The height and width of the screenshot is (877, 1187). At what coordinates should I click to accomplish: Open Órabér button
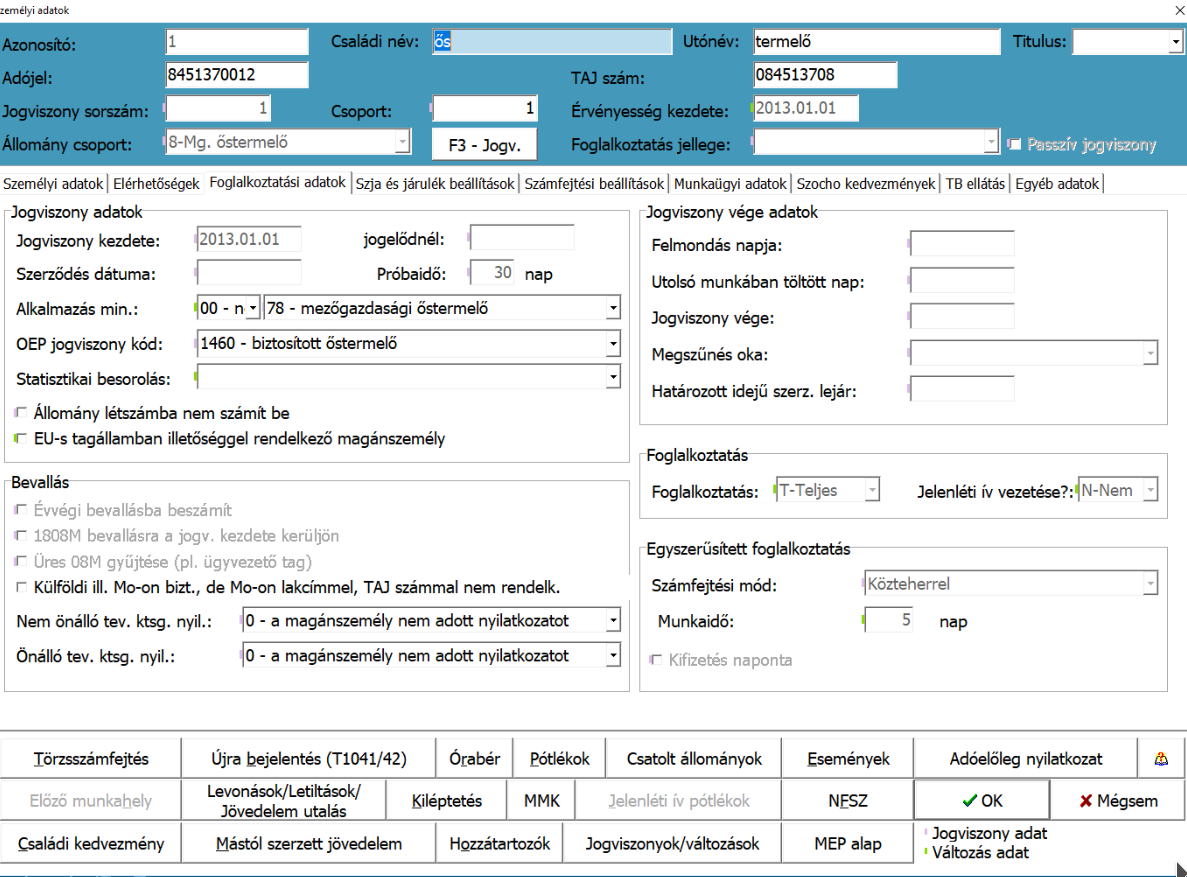[x=475, y=759]
